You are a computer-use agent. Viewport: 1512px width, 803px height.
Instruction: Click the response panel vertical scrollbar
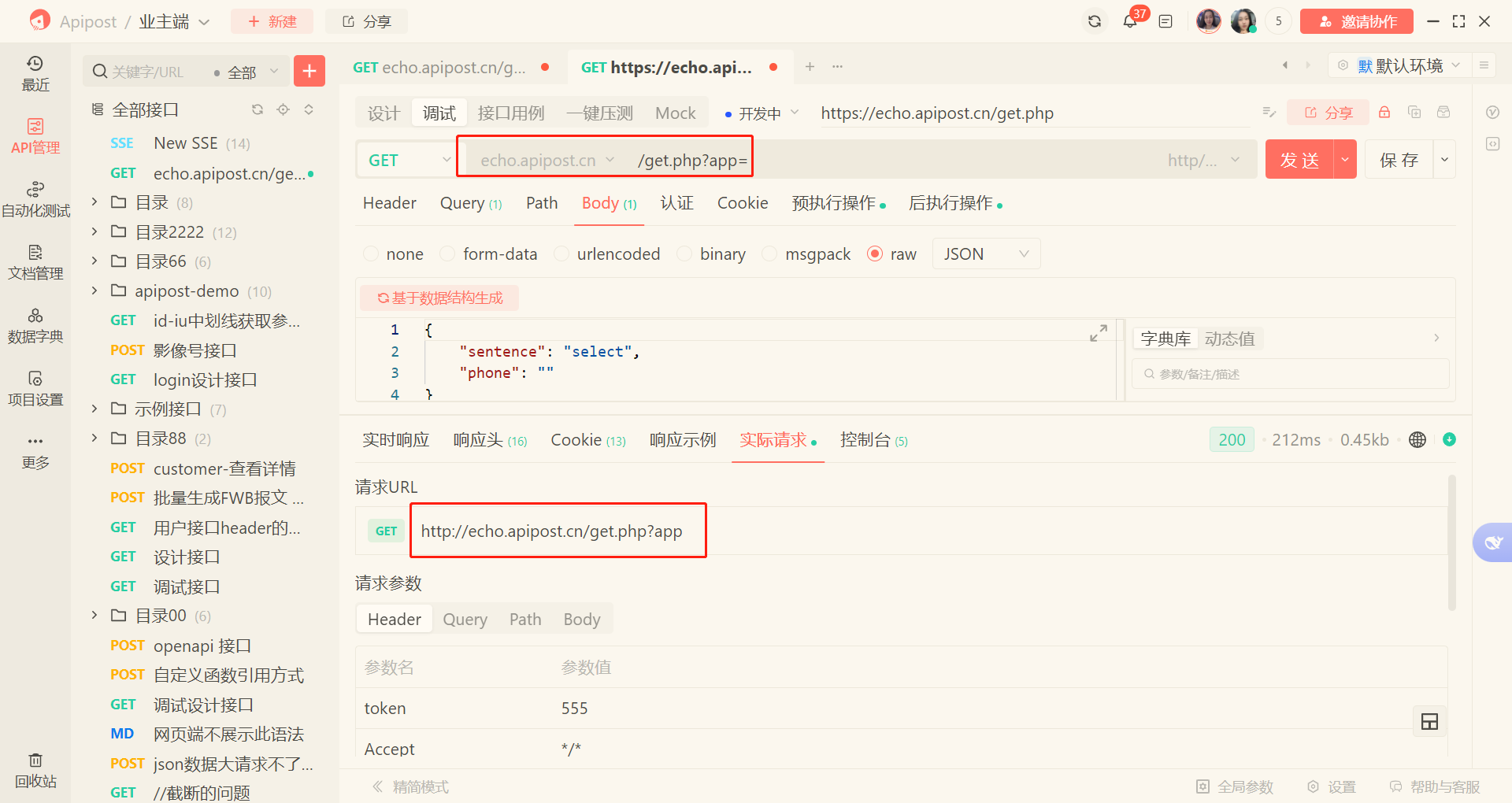(1452, 542)
